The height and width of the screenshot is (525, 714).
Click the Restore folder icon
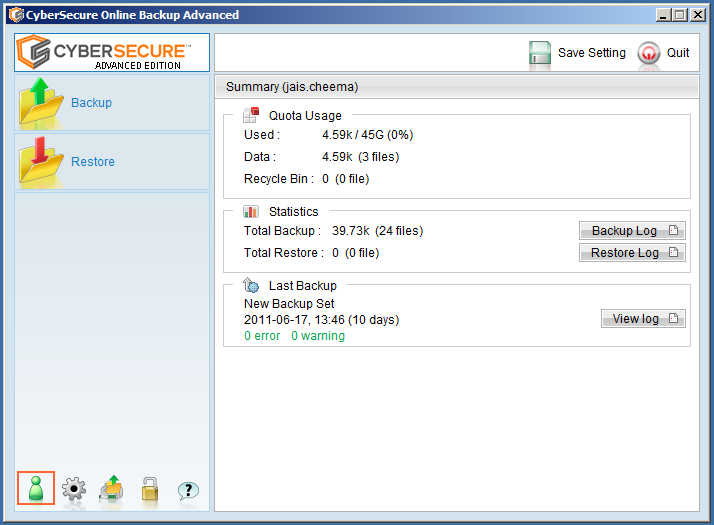pyautogui.click(x=41, y=161)
